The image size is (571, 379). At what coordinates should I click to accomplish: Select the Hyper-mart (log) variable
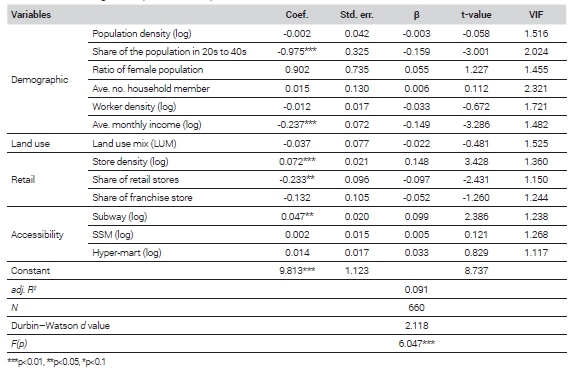click(127, 253)
